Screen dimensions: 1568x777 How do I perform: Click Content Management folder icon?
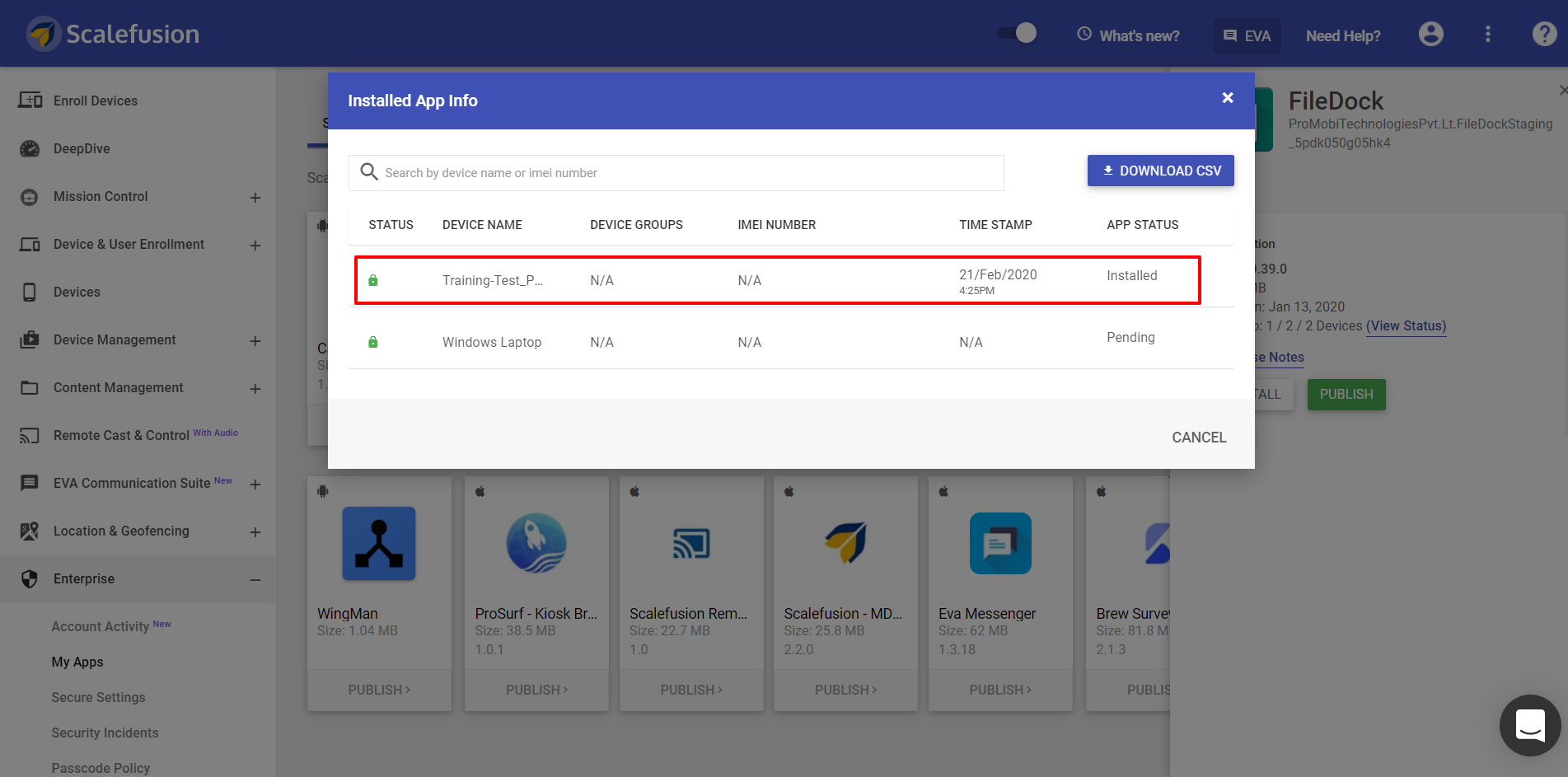coord(30,387)
